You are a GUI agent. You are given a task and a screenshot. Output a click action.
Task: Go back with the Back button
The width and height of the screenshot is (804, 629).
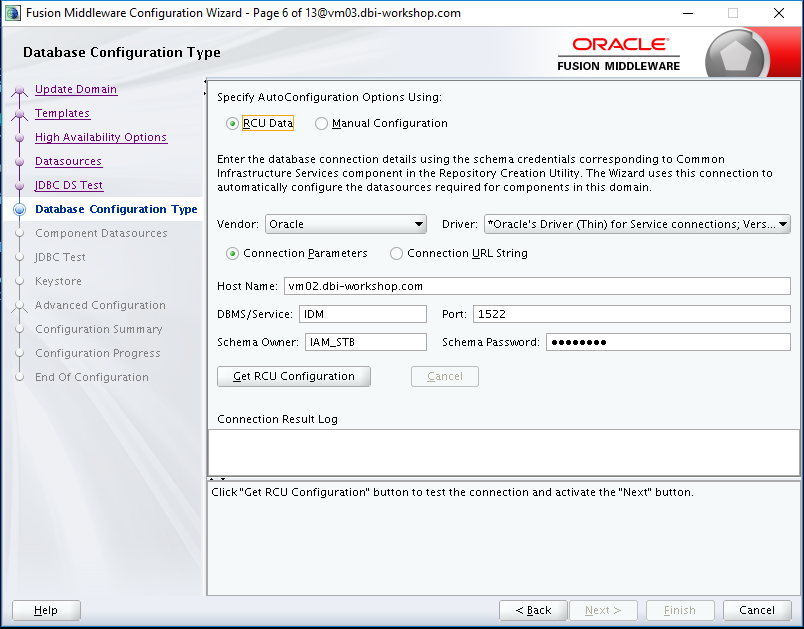pyautogui.click(x=533, y=610)
